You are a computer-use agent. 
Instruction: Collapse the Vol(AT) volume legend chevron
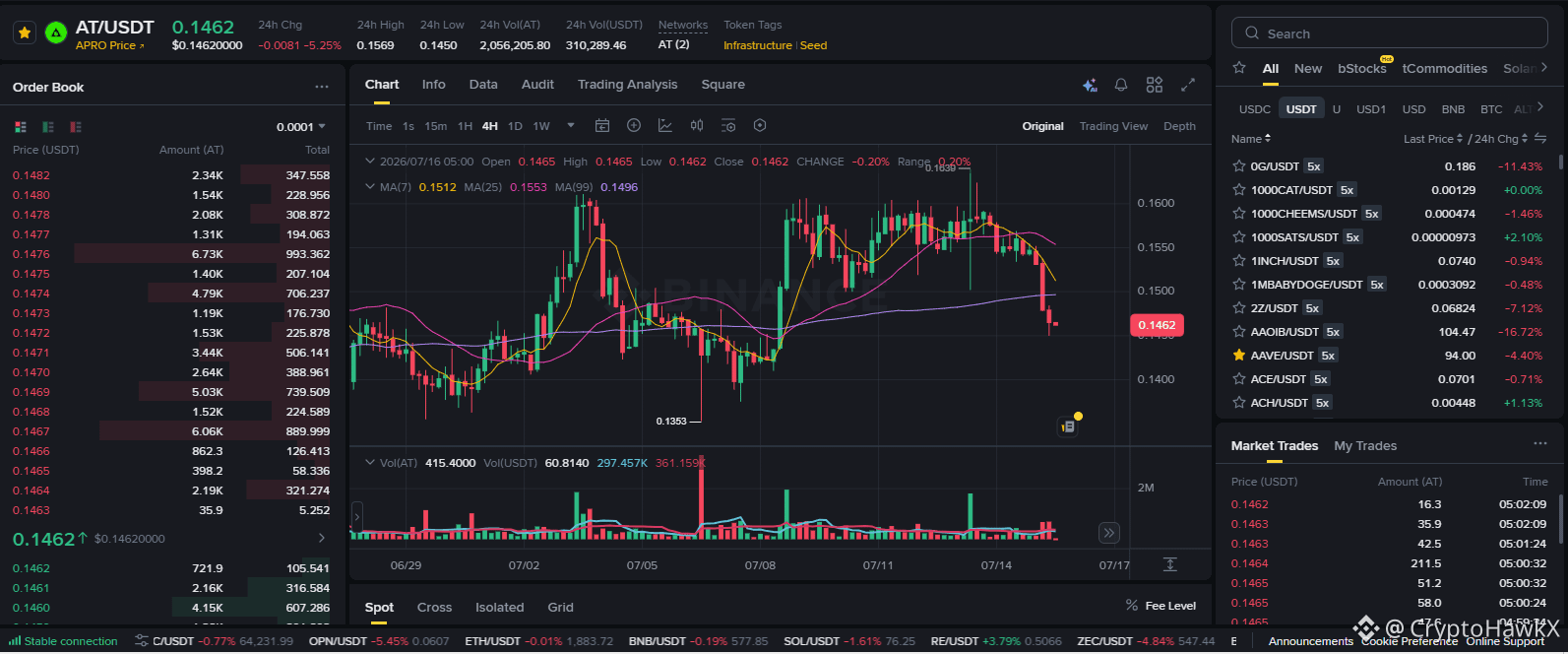(370, 462)
